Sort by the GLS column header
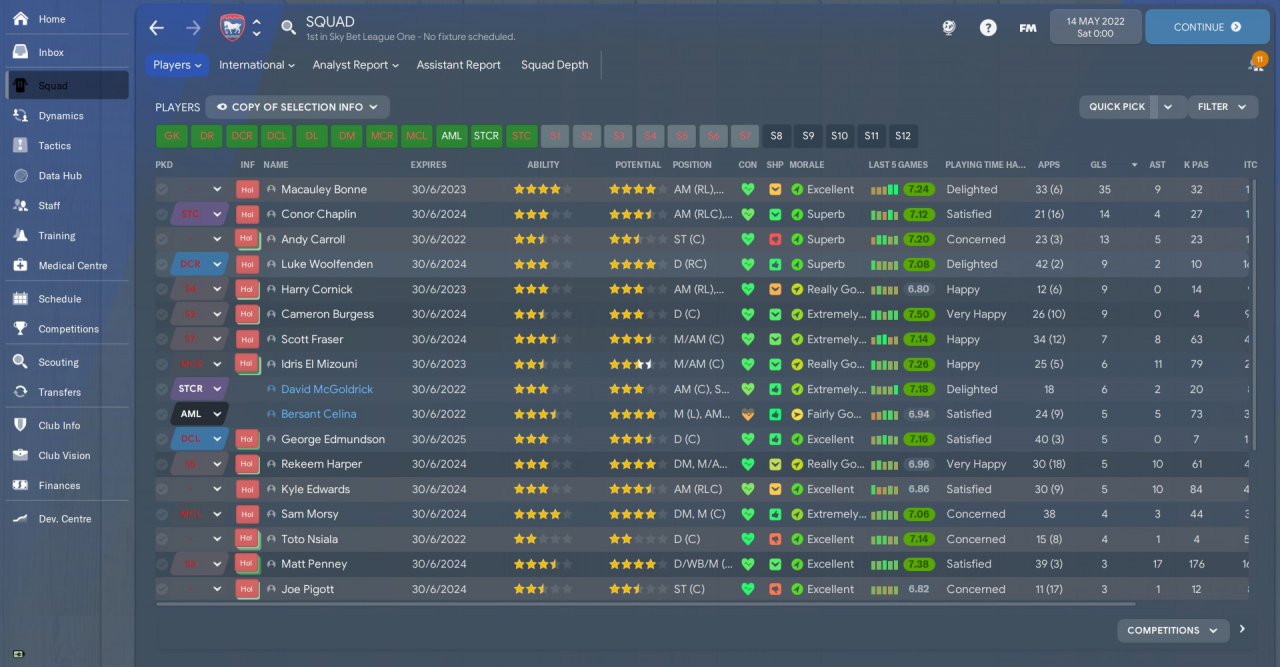The width and height of the screenshot is (1280, 667). pyautogui.click(x=1098, y=165)
